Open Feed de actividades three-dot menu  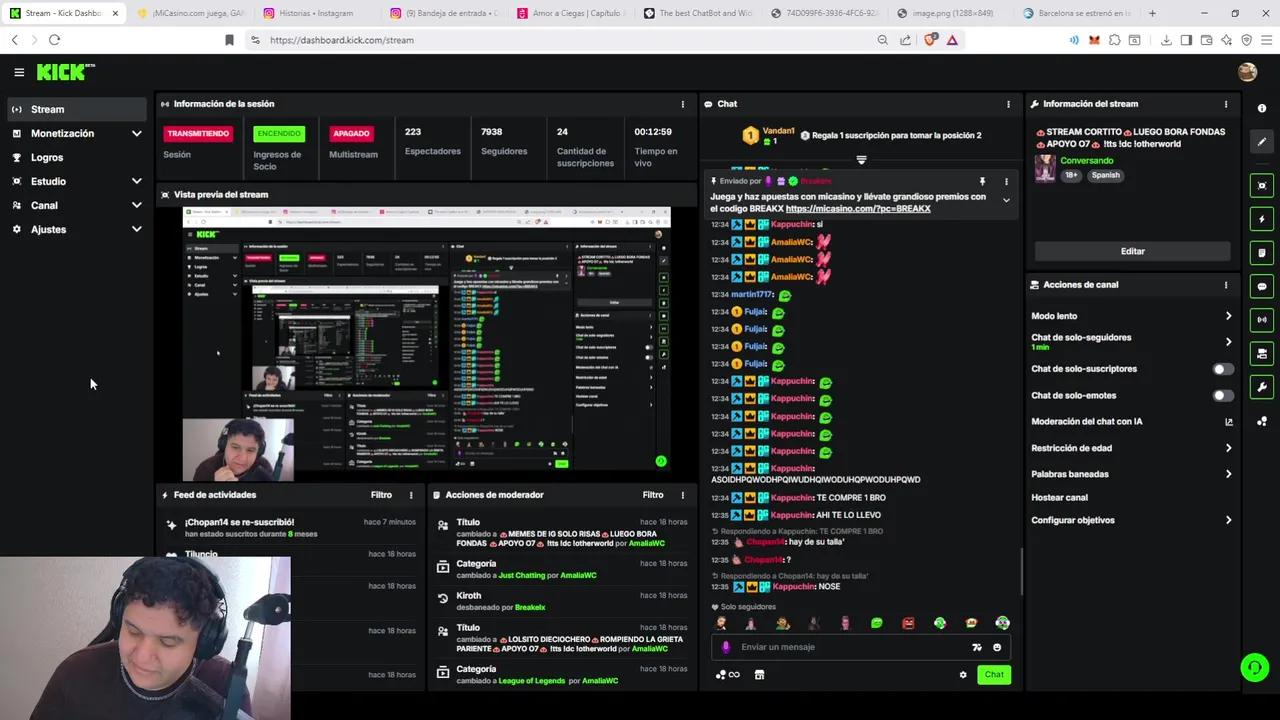click(x=411, y=495)
